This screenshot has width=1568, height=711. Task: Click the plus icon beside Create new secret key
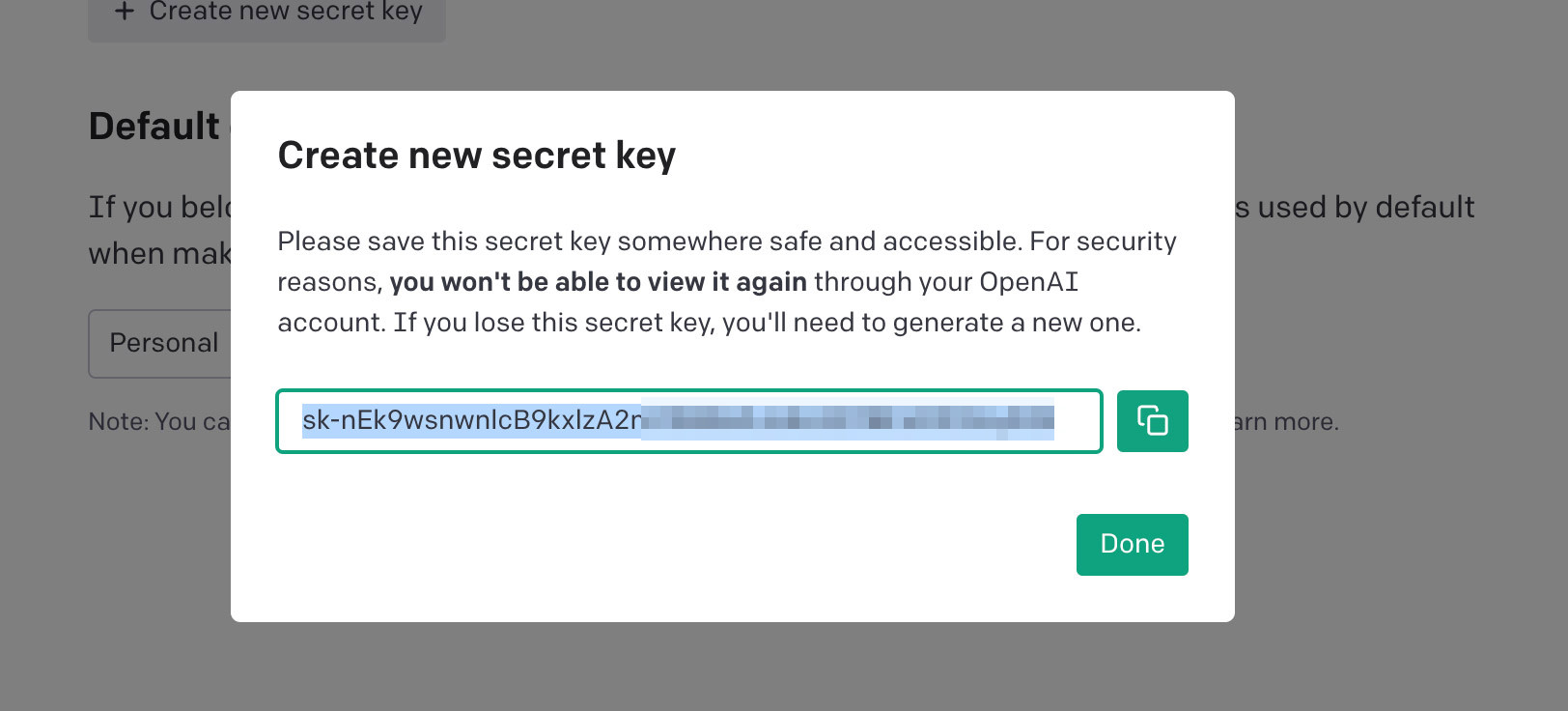(x=125, y=12)
